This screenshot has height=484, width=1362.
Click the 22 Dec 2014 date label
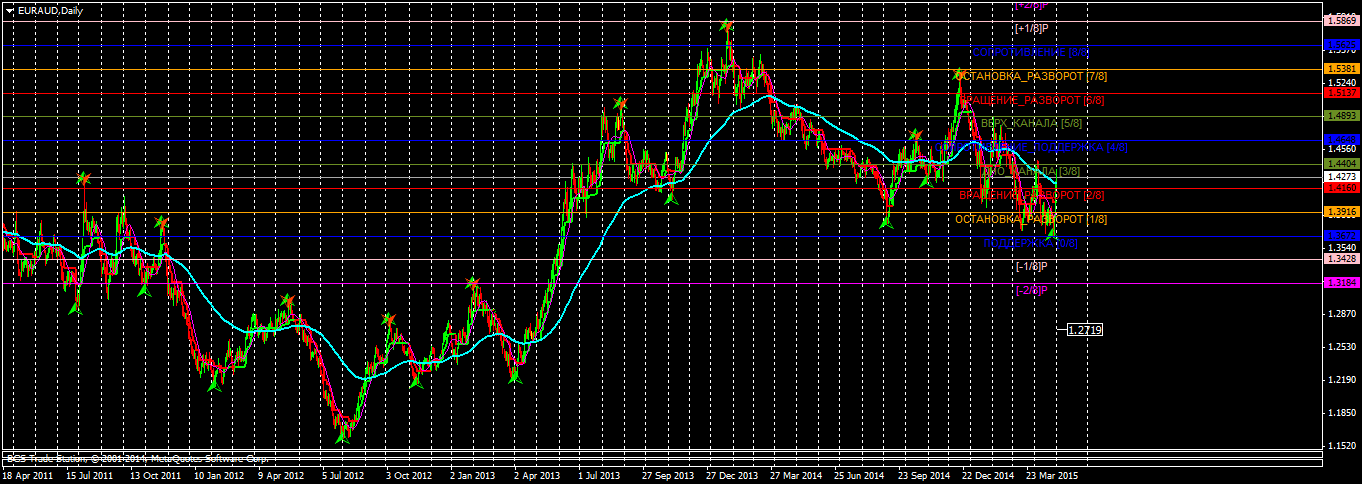point(988,476)
